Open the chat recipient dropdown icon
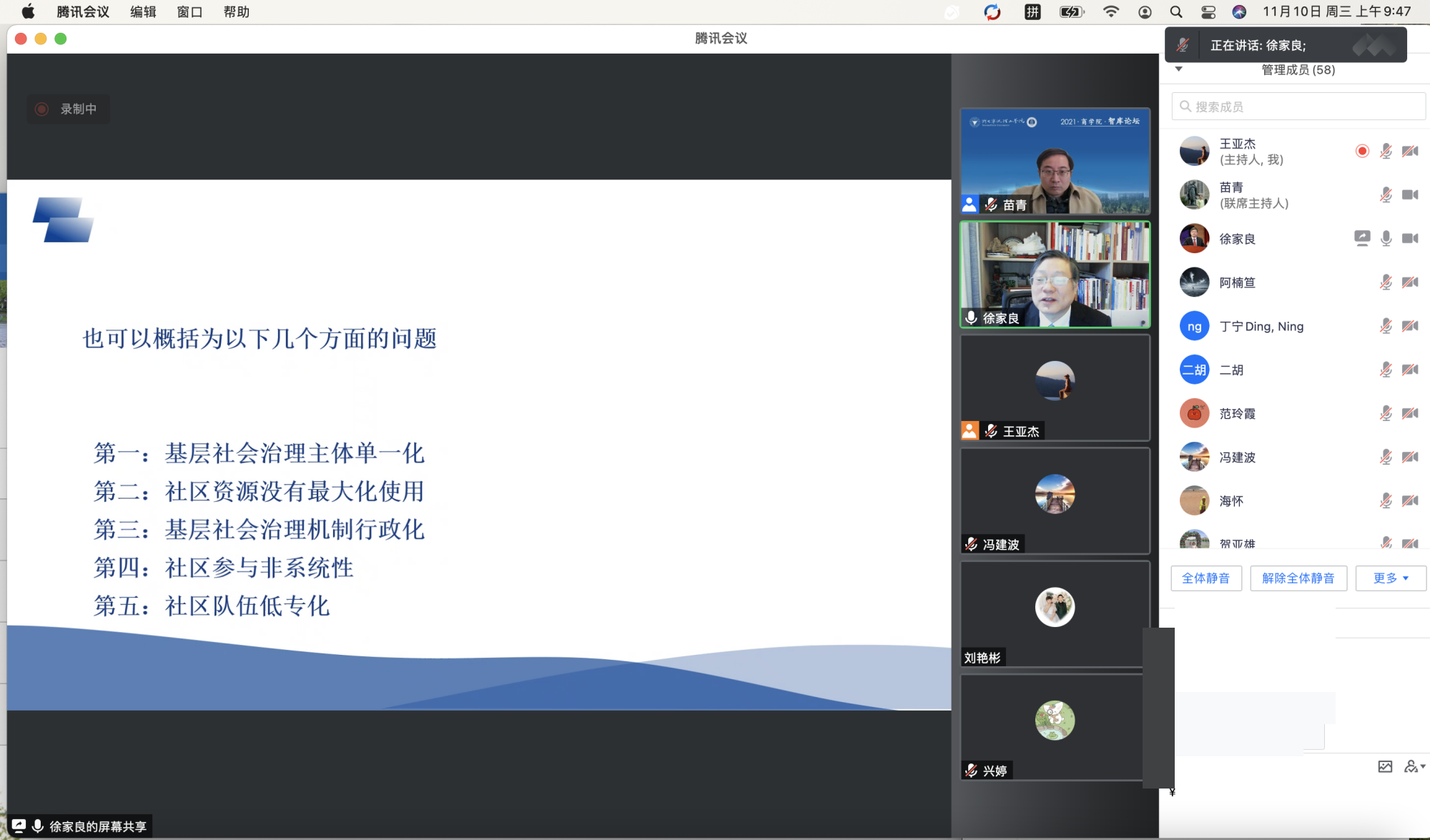The width and height of the screenshot is (1430, 840). tap(1414, 766)
